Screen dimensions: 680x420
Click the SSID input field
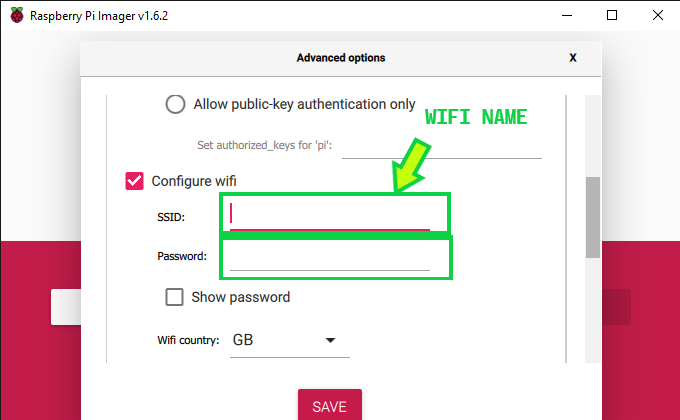tap(330, 215)
